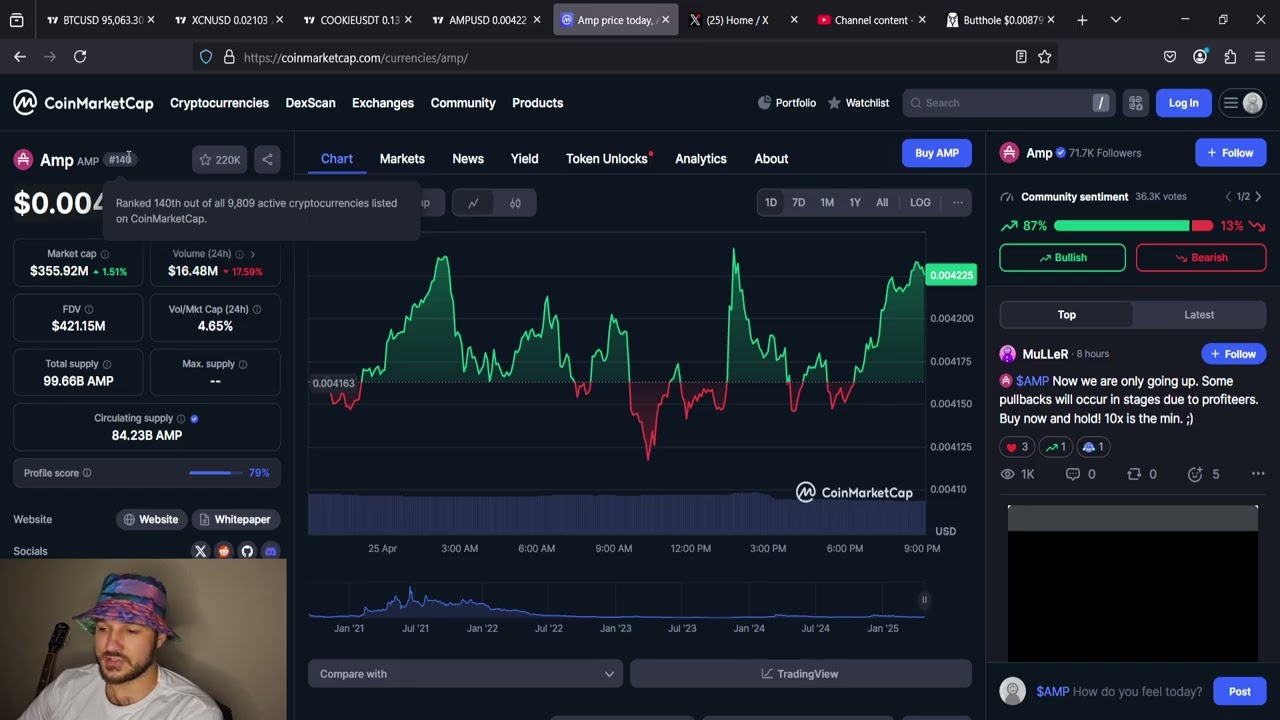Switch to the Markets tab

click(x=402, y=159)
